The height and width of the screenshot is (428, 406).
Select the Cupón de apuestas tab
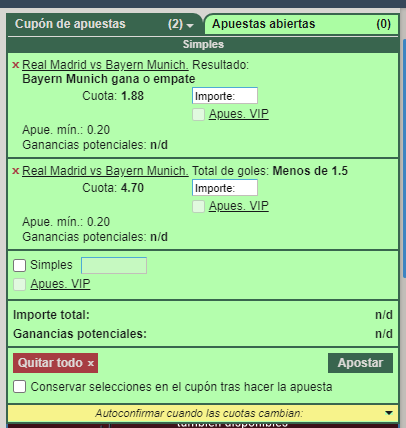tap(104, 24)
